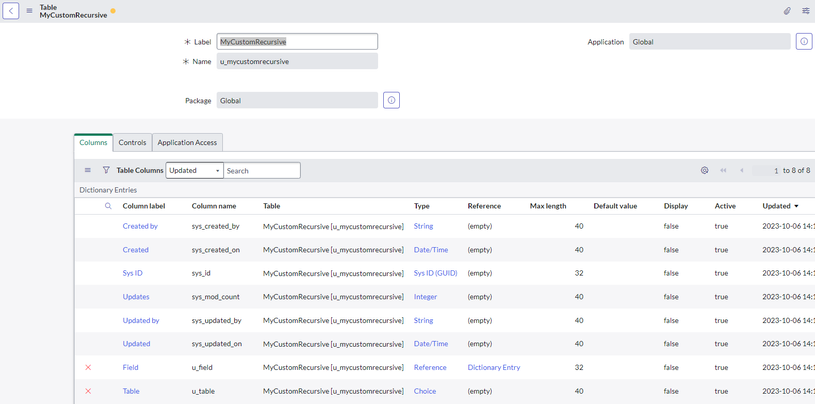Go back using the header back arrow
The image size is (815, 404).
click(x=11, y=10)
